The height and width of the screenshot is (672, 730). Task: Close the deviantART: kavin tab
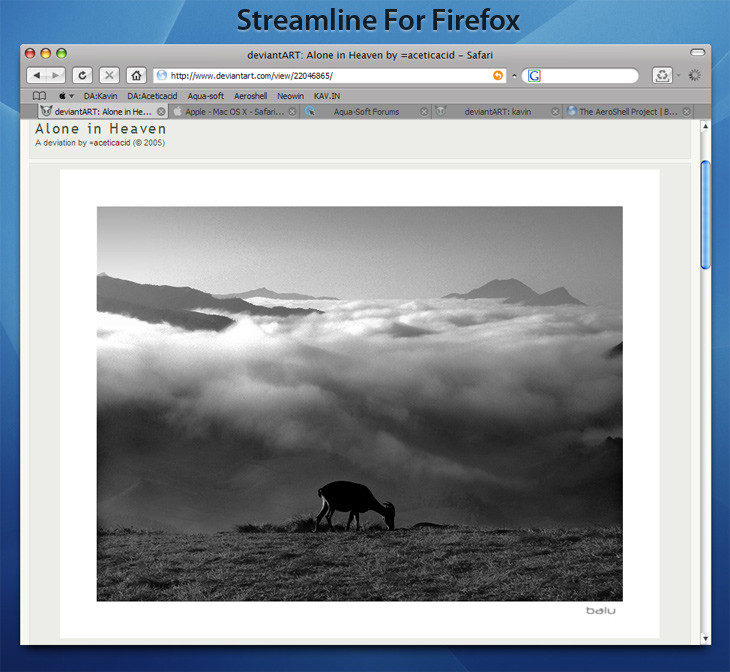(x=555, y=112)
